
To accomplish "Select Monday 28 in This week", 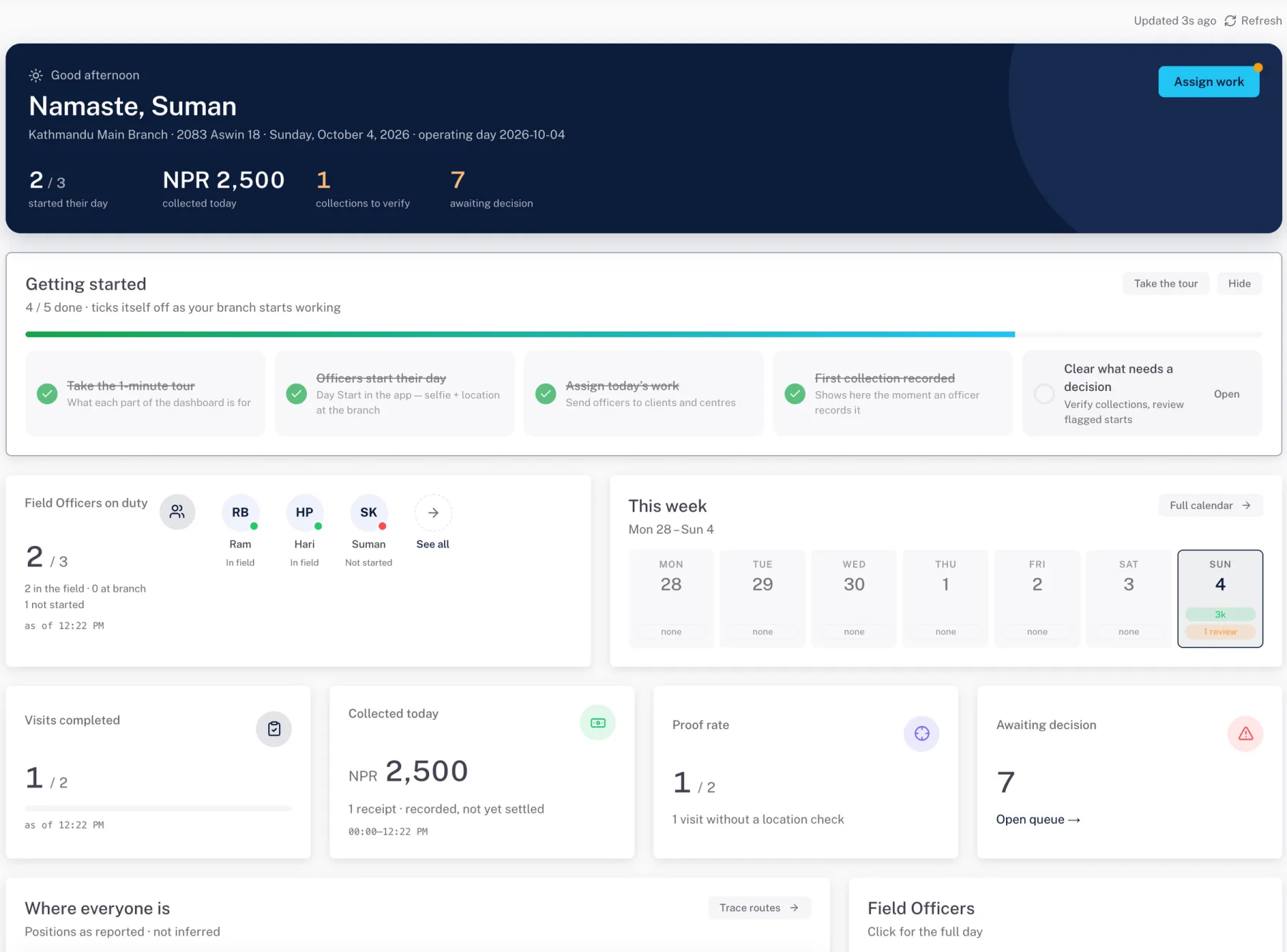I will [x=671, y=599].
